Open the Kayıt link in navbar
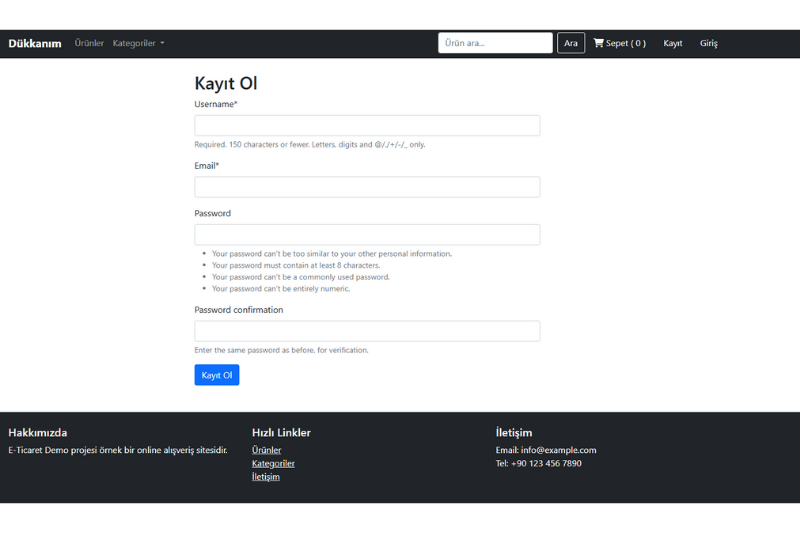Image resolution: width=800 pixels, height=533 pixels. click(673, 43)
